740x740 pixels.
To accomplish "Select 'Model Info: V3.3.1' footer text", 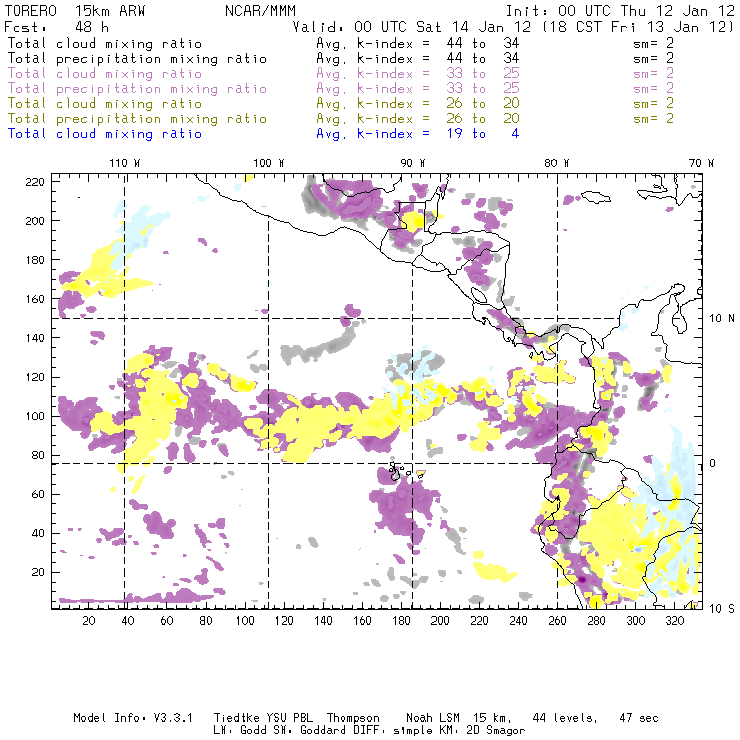I will (x=133, y=718).
